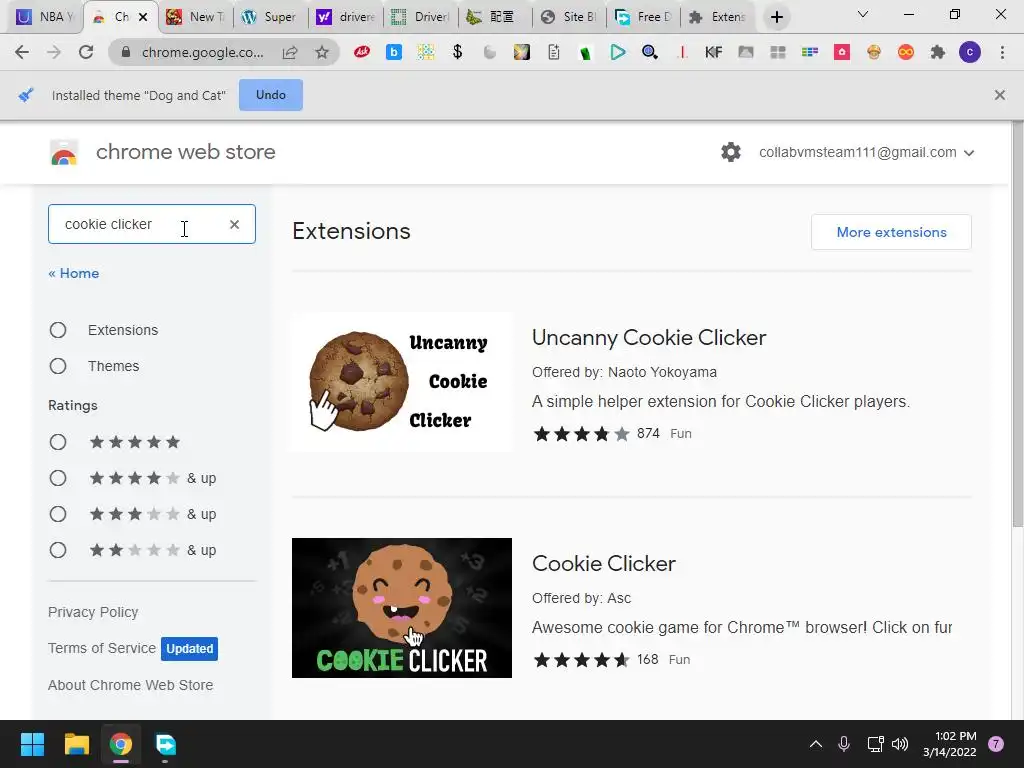Dismiss the installed theme notification bar

pos(1000,95)
